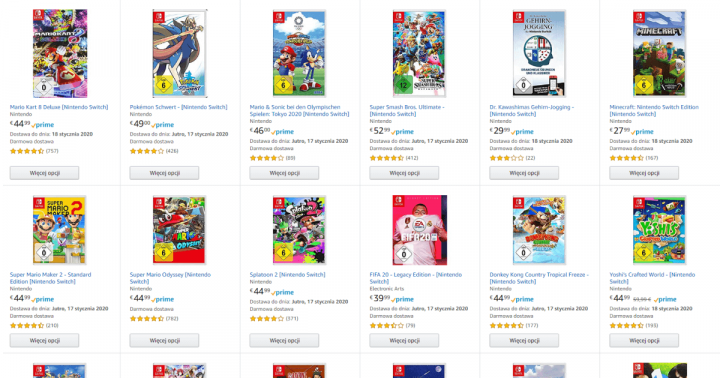Open Dr. Kawashimas Gehirn-Jogging title link
The image size is (720, 378).
tap(532, 110)
